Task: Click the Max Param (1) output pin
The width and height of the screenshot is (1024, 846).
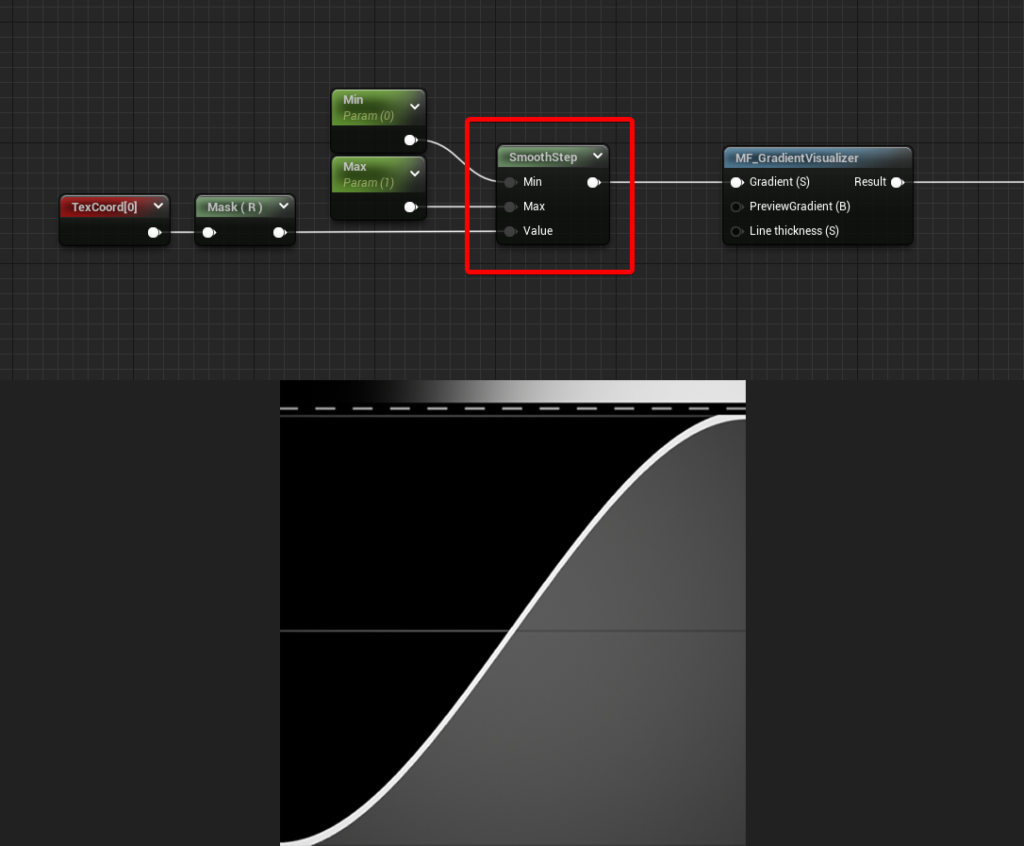Action: pyautogui.click(x=411, y=207)
